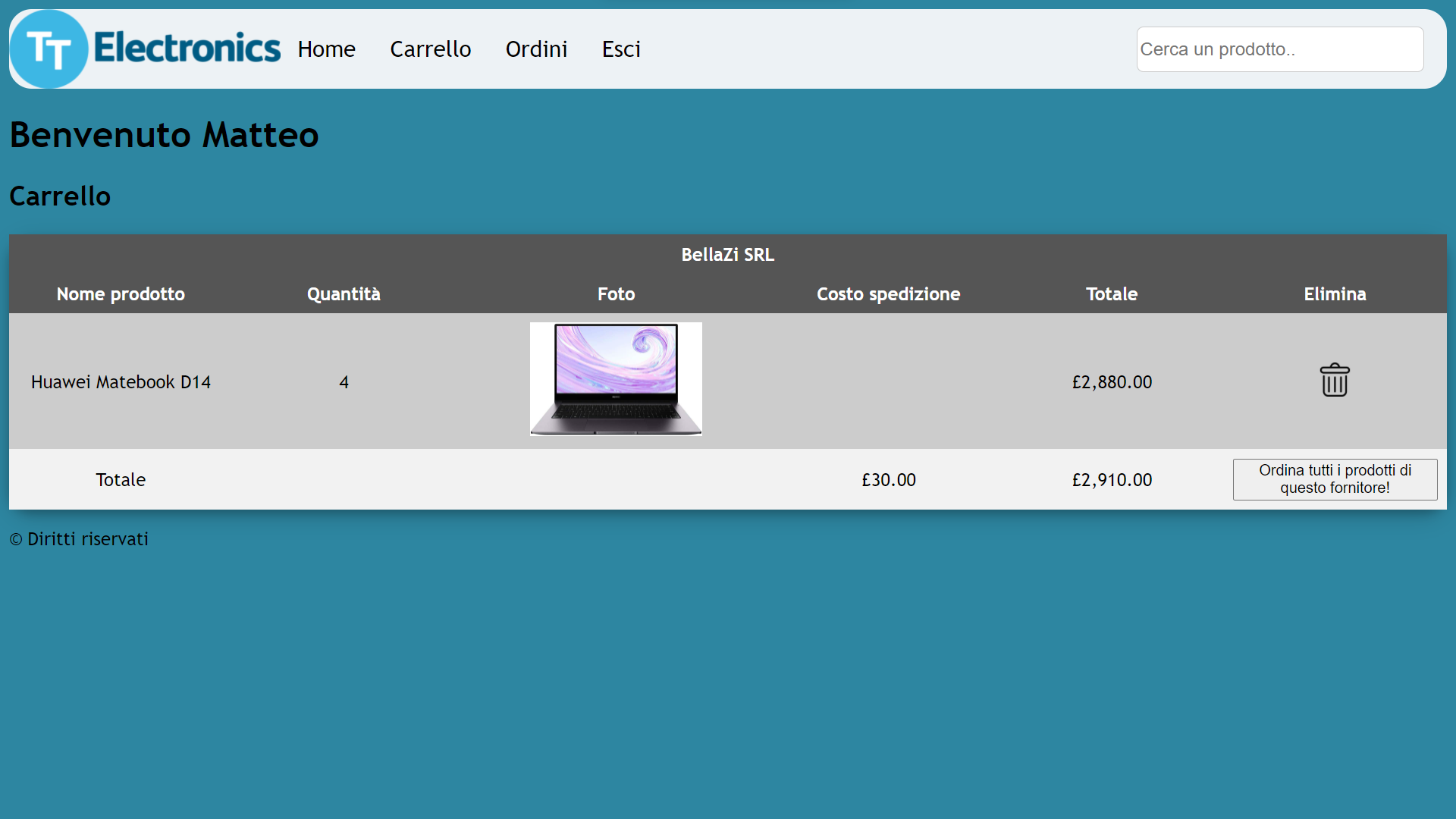1456x819 pixels.
Task: Go to Carrello in navigation bar
Action: click(430, 49)
